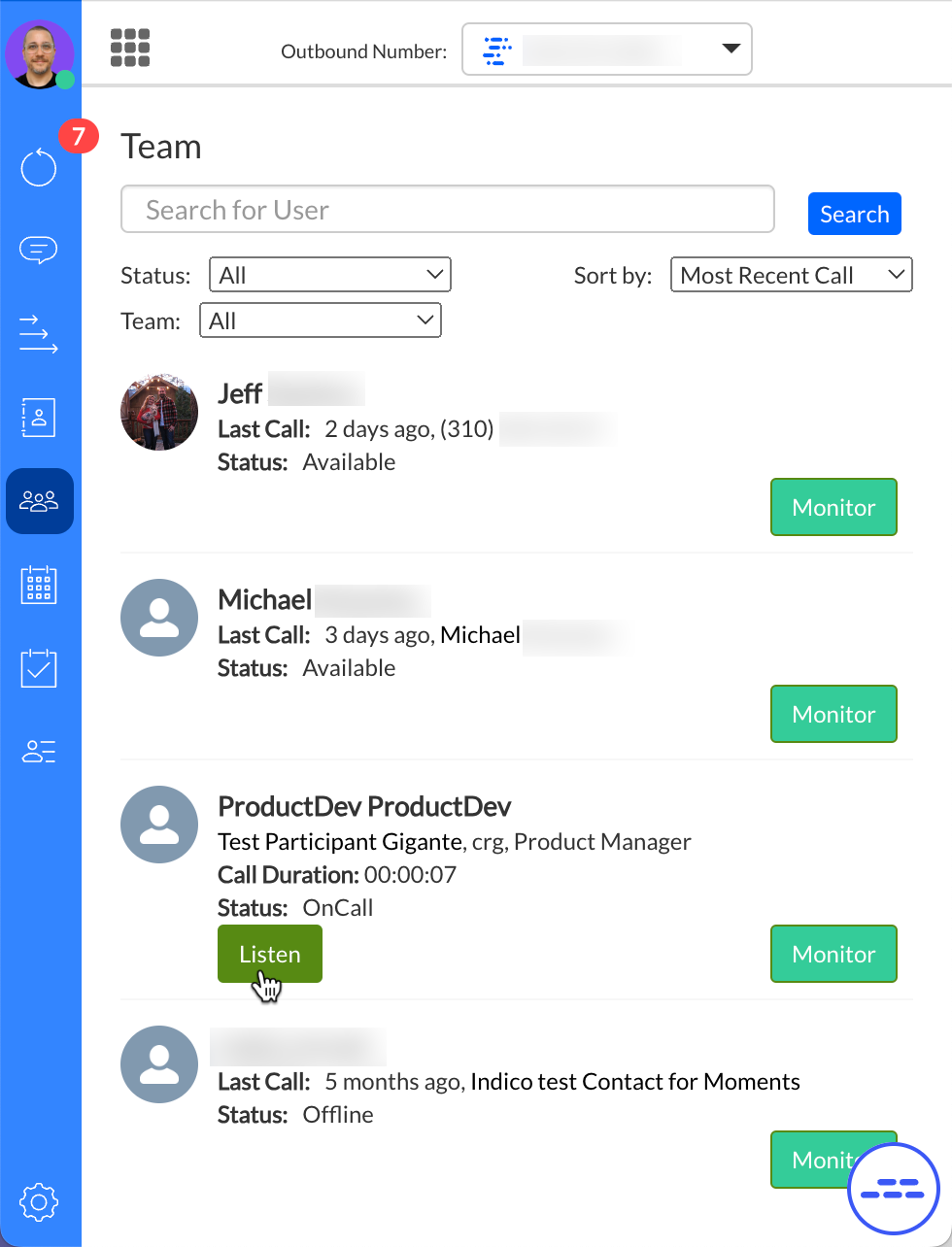Open the contacts address book icon
952x1247 pixels.
(x=39, y=418)
